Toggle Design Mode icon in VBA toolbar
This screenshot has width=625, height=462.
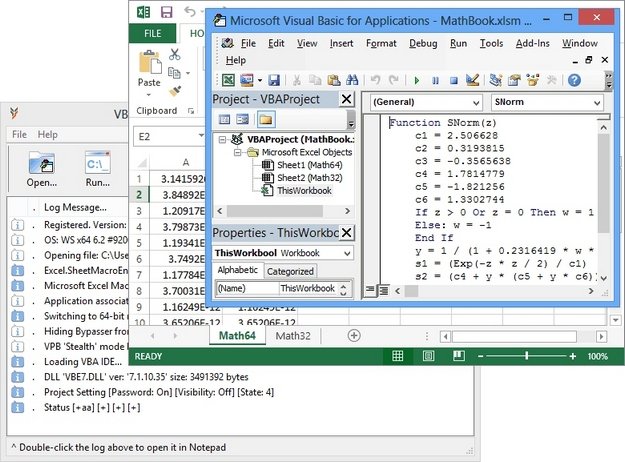[472, 80]
